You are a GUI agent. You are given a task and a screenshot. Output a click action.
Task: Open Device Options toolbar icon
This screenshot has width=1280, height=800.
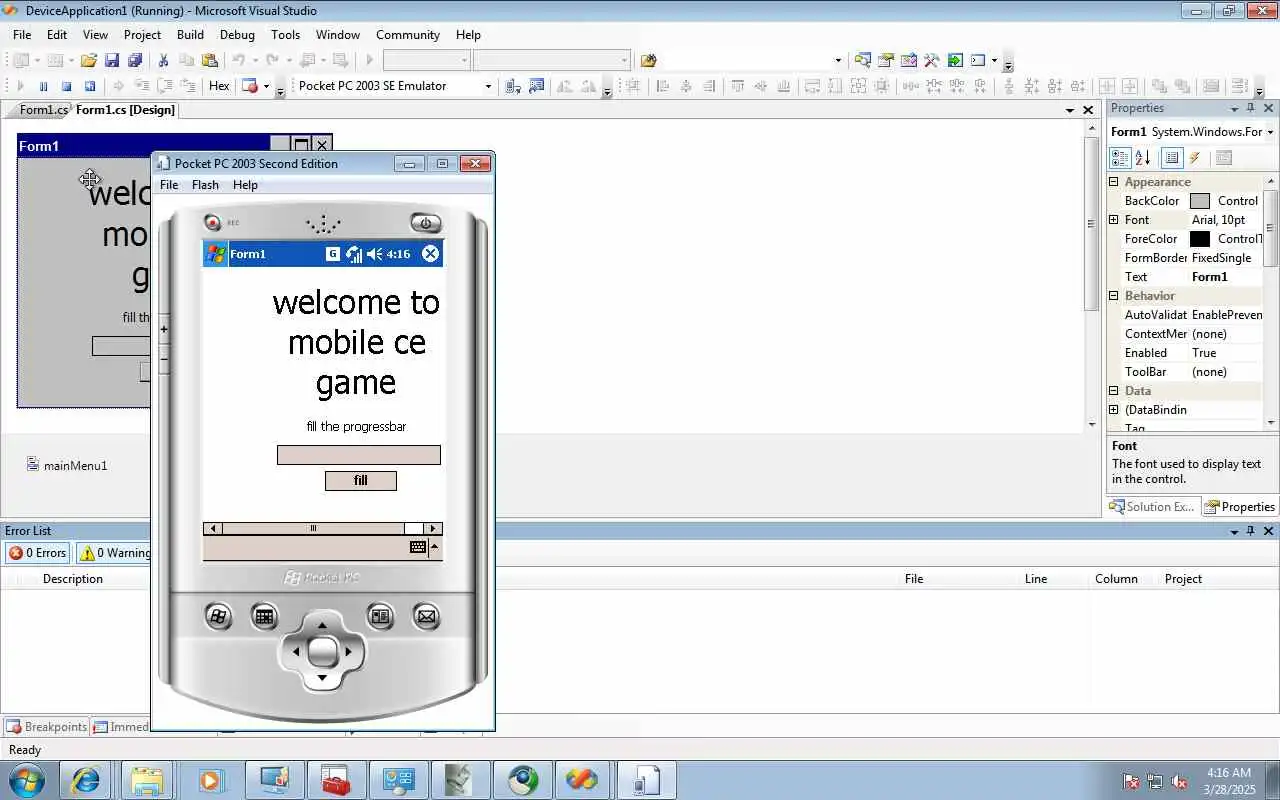pos(536,86)
